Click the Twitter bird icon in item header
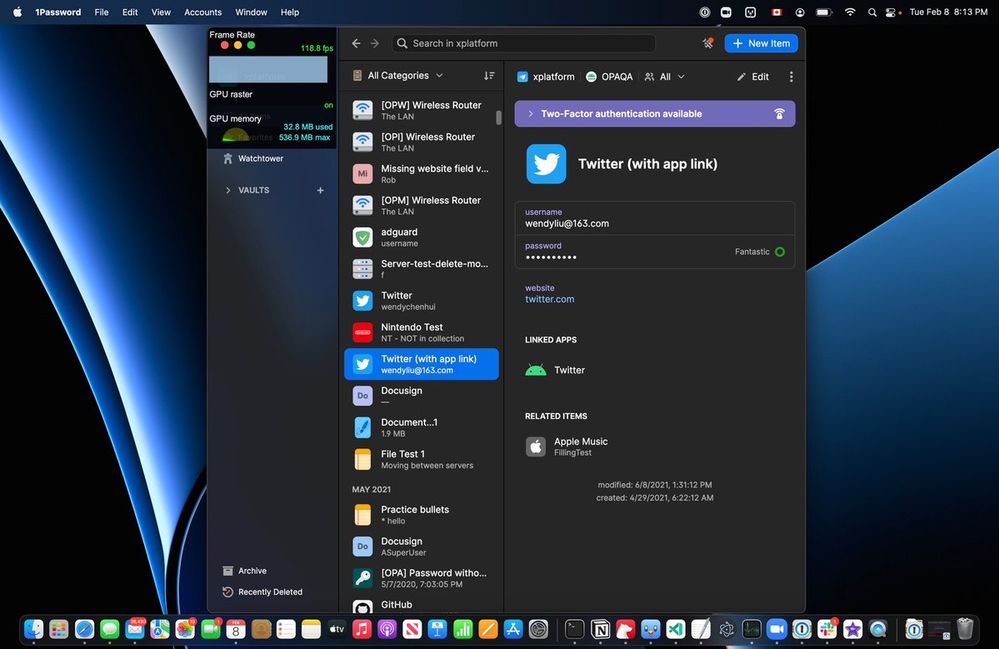Screen dimensions: 999x649 click(x=546, y=164)
